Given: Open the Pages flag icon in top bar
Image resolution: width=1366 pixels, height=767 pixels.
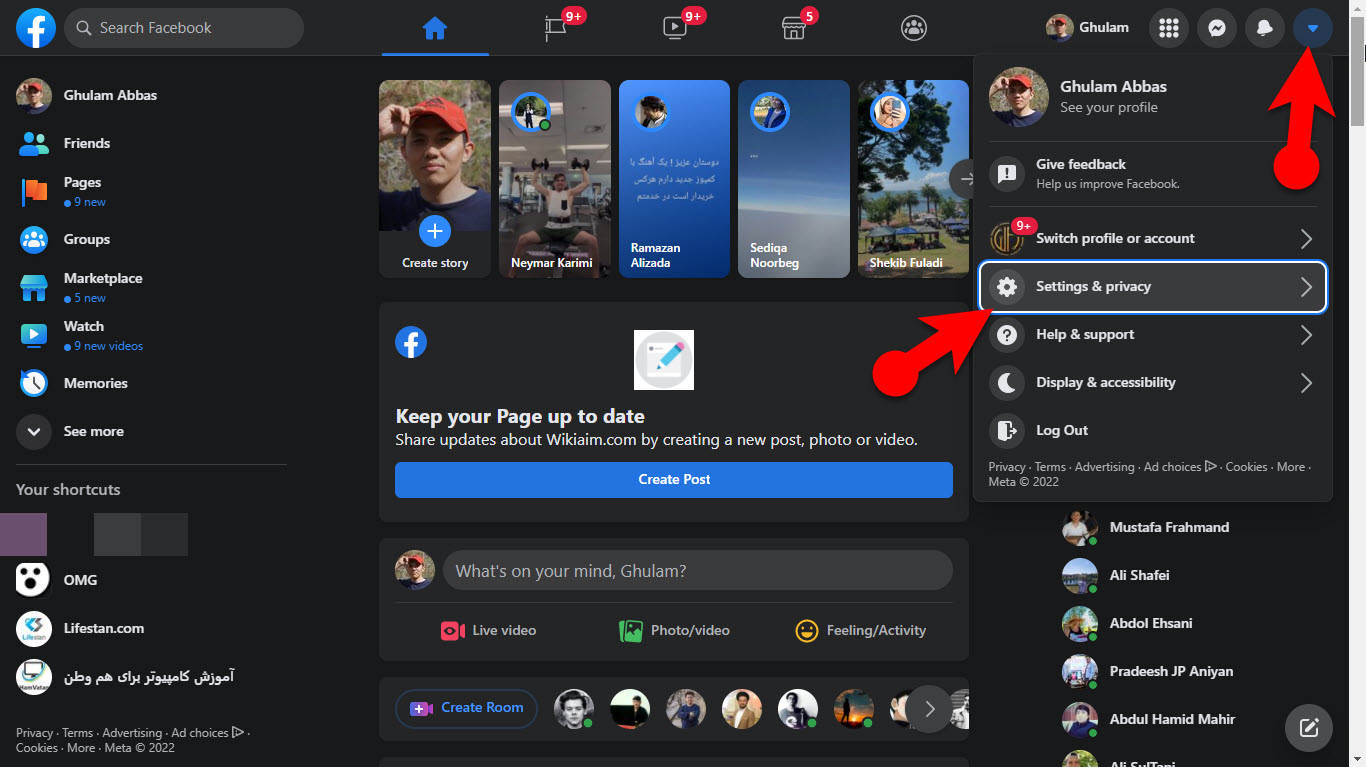Looking at the screenshot, I should tap(555, 28).
